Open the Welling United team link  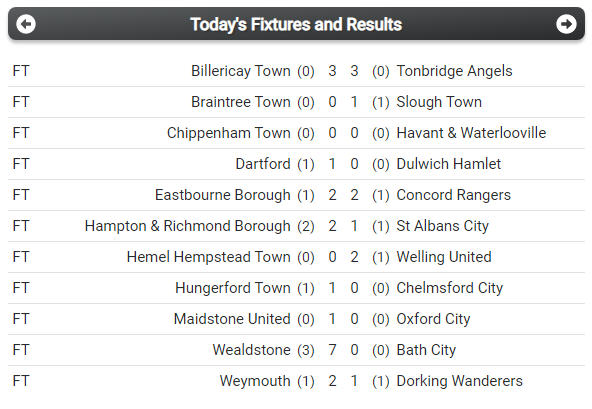pos(444,257)
